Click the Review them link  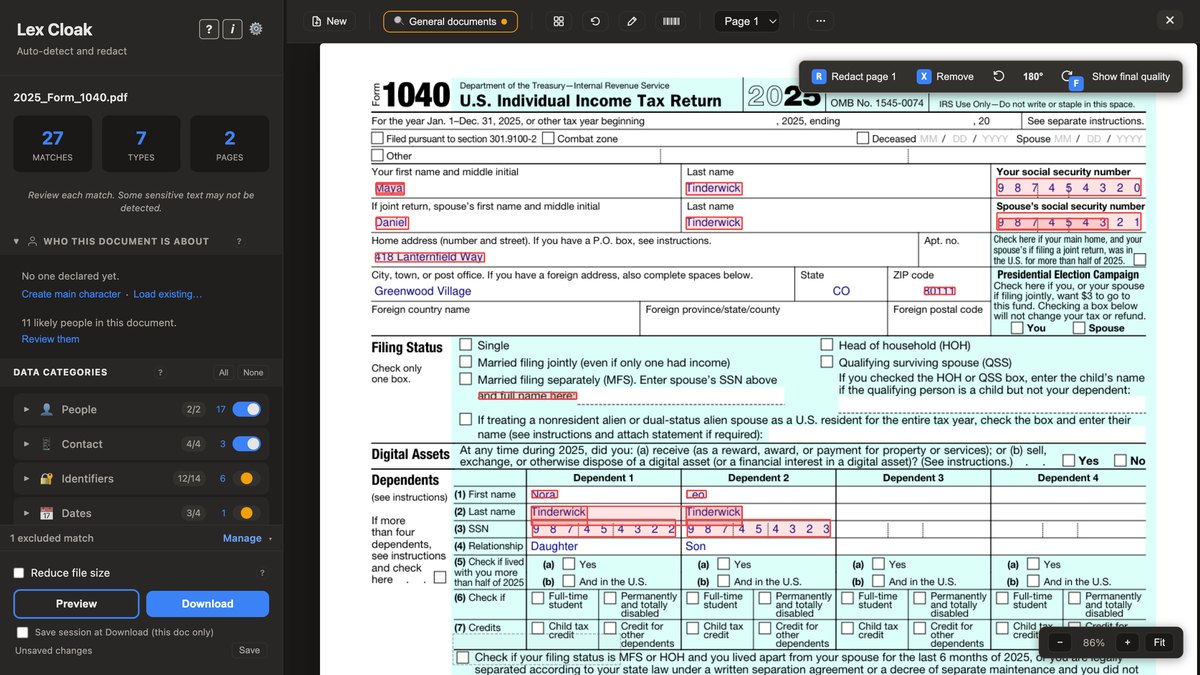click(50, 339)
